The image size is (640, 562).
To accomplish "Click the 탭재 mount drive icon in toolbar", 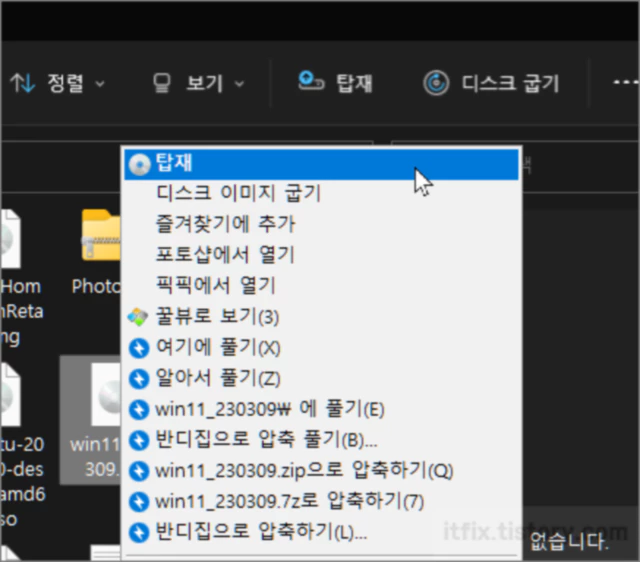I will (x=311, y=80).
